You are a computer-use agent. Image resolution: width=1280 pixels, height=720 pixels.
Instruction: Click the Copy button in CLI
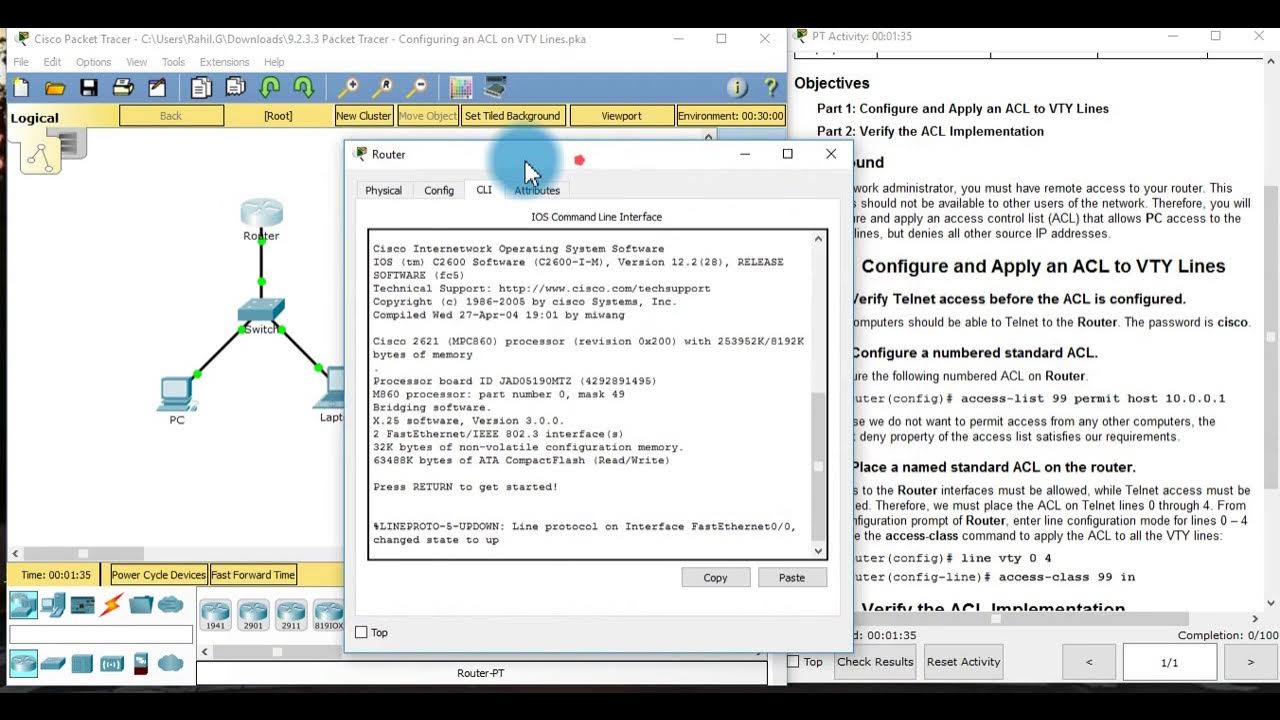tap(715, 577)
